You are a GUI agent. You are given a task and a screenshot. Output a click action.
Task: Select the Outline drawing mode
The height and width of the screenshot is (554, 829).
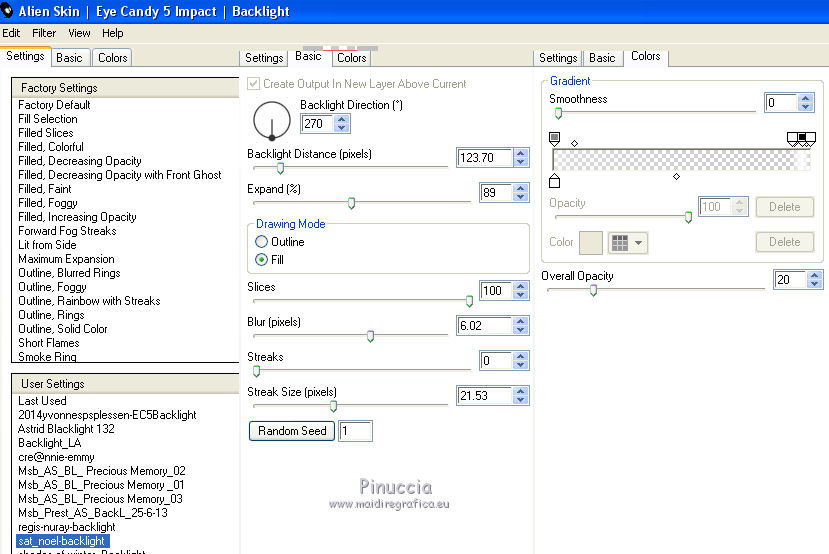[x=261, y=242]
